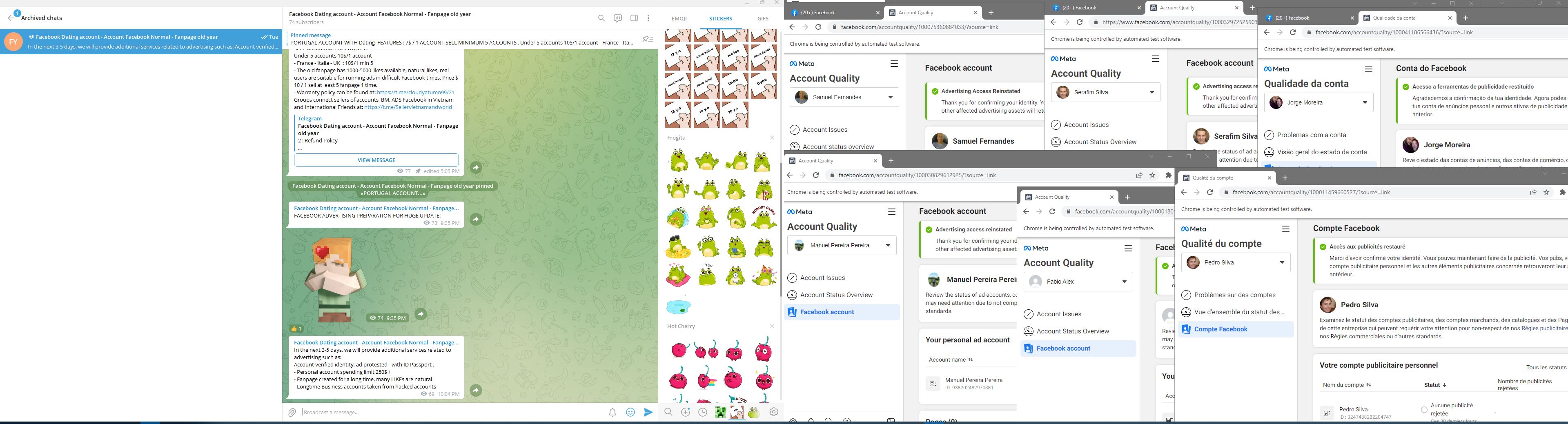The height and width of the screenshot is (424, 1568).
Task: Sort by Account name in Manuel Pereira window
Action: (x=951, y=360)
